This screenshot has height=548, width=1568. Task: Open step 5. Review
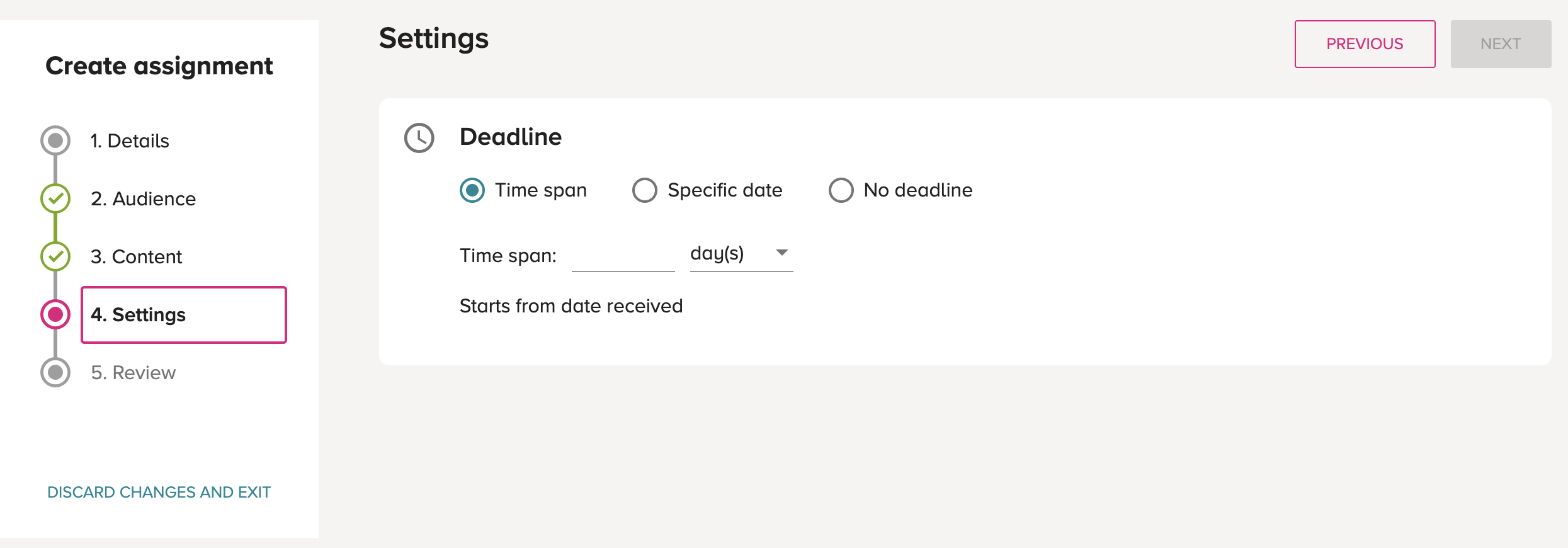tap(134, 373)
